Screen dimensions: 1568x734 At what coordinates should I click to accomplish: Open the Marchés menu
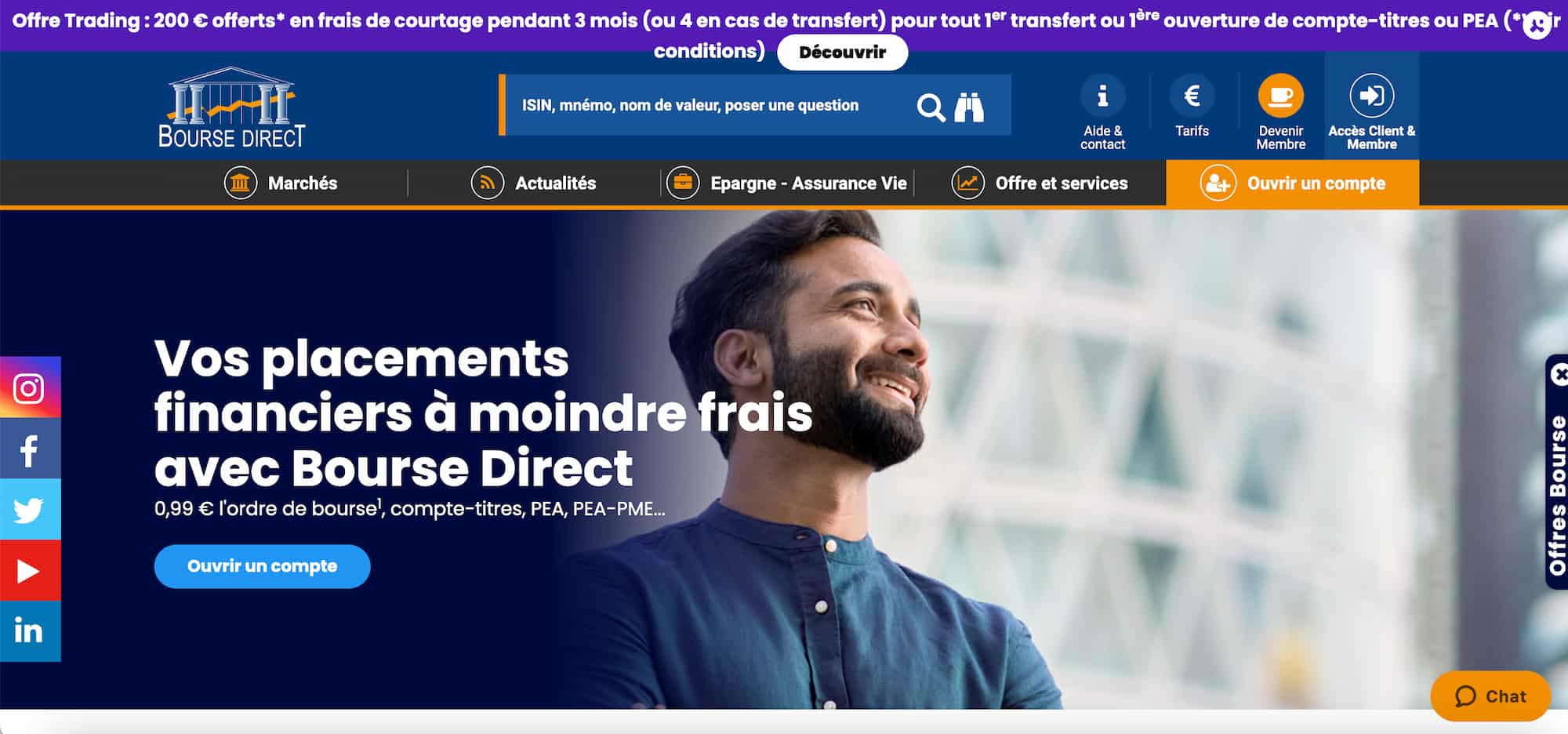point(281,183)
